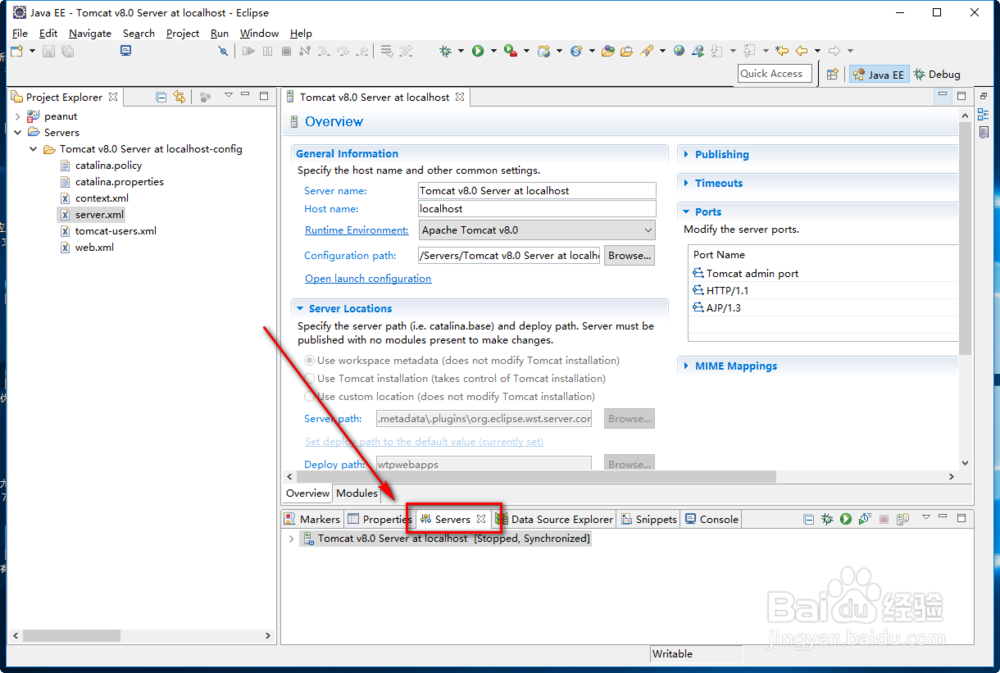
Task: Collapse the Server Locations section
Action: pos(300,309)
